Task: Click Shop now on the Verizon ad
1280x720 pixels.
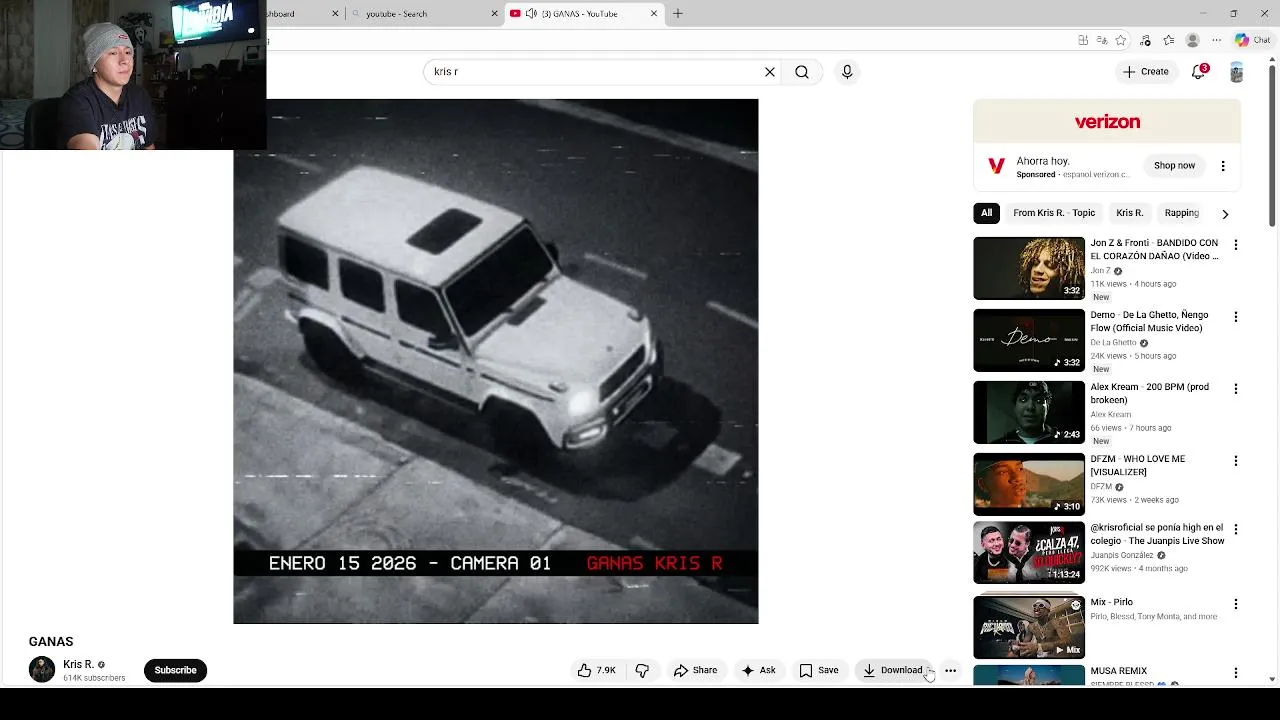Action: coord(1174,166)
